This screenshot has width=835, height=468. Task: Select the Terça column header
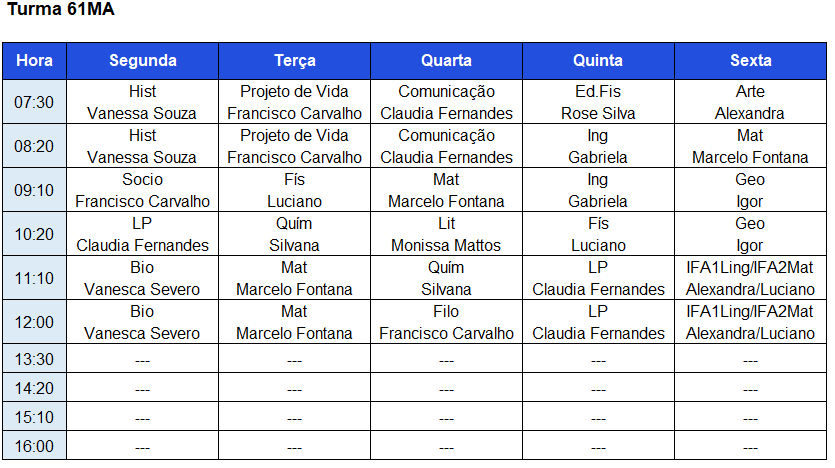tap(294, 61)
